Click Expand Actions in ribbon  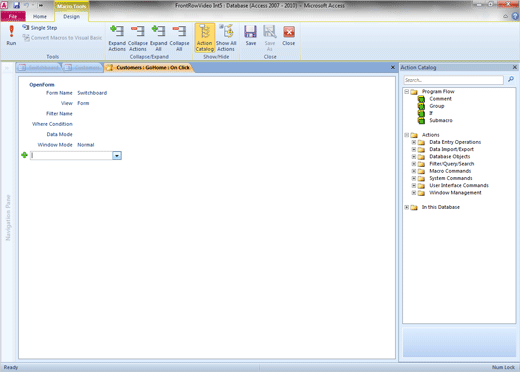tap(117, 38)
